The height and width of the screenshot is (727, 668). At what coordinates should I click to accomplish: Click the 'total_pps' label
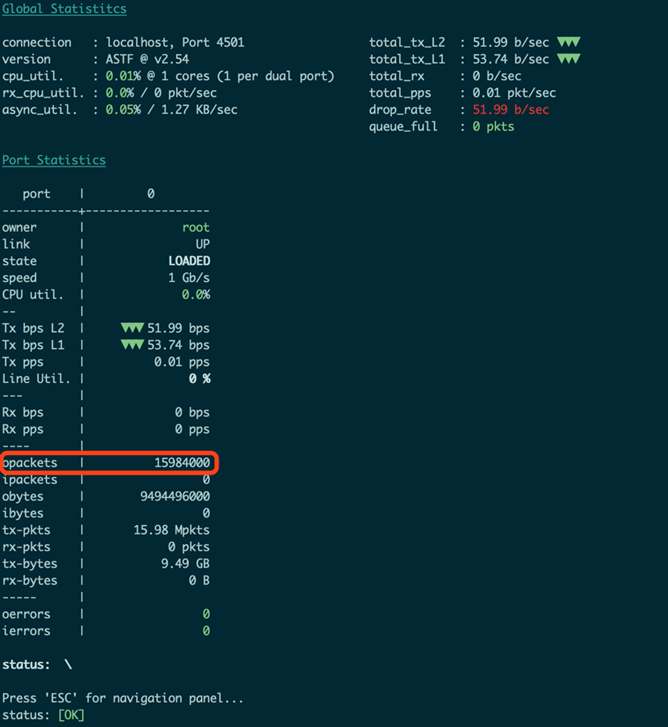(x=400, y=93)
